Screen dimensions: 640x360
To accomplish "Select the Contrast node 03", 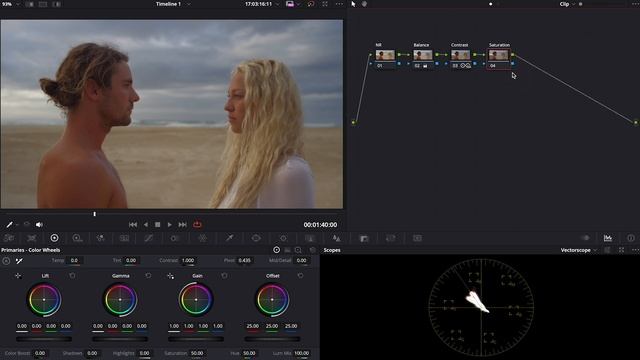I will 460,58.
